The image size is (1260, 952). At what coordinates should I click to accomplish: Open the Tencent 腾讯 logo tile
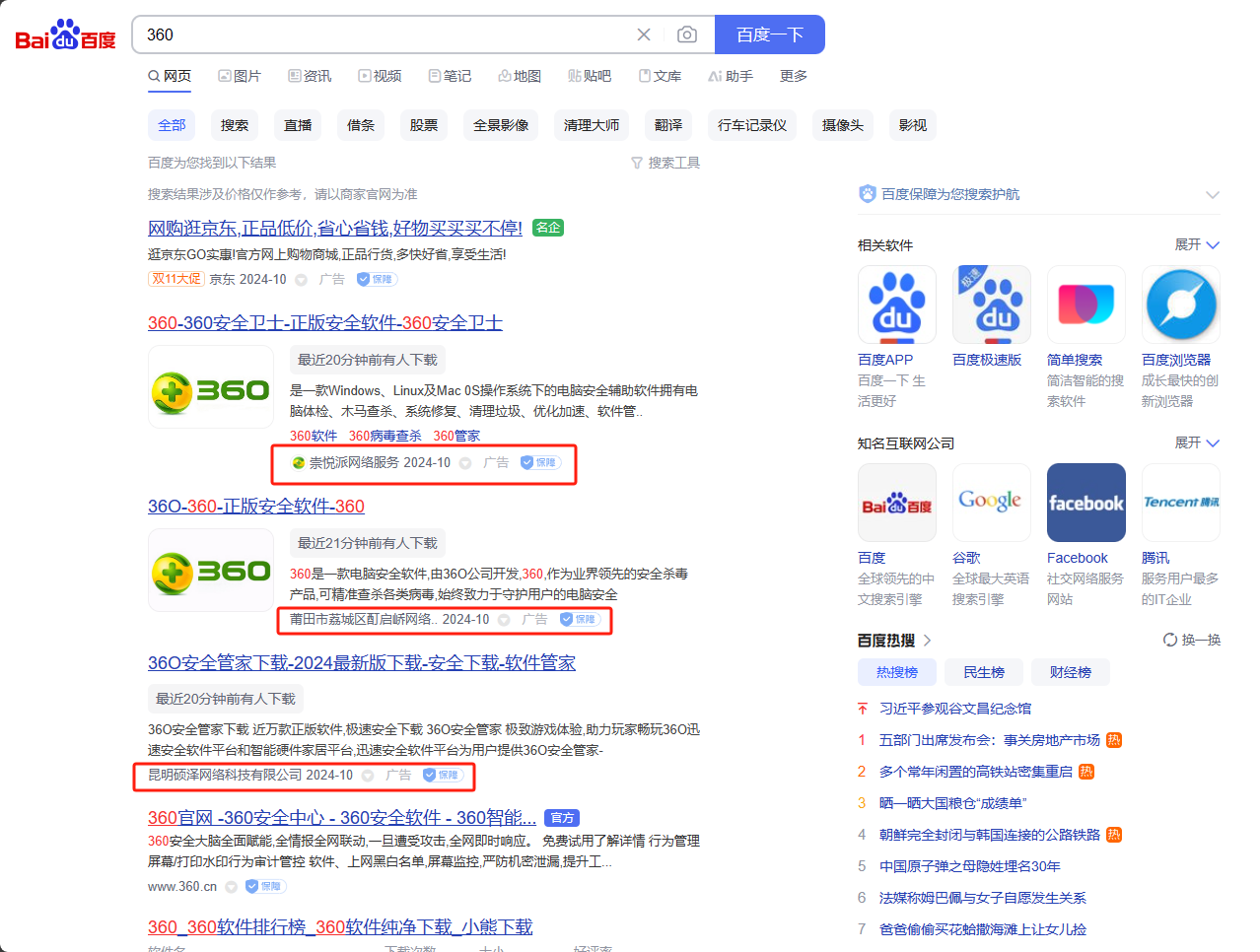click(1181, 503)
